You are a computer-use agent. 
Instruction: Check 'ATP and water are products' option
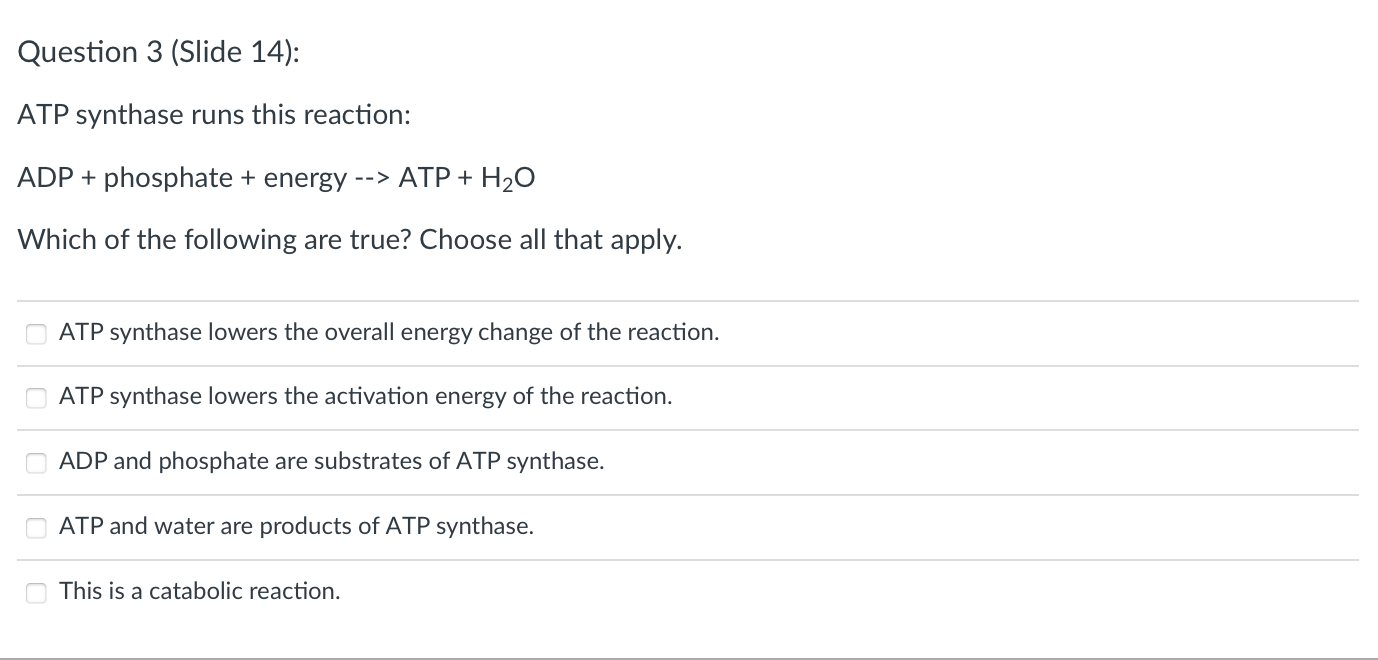pos(36,527)
